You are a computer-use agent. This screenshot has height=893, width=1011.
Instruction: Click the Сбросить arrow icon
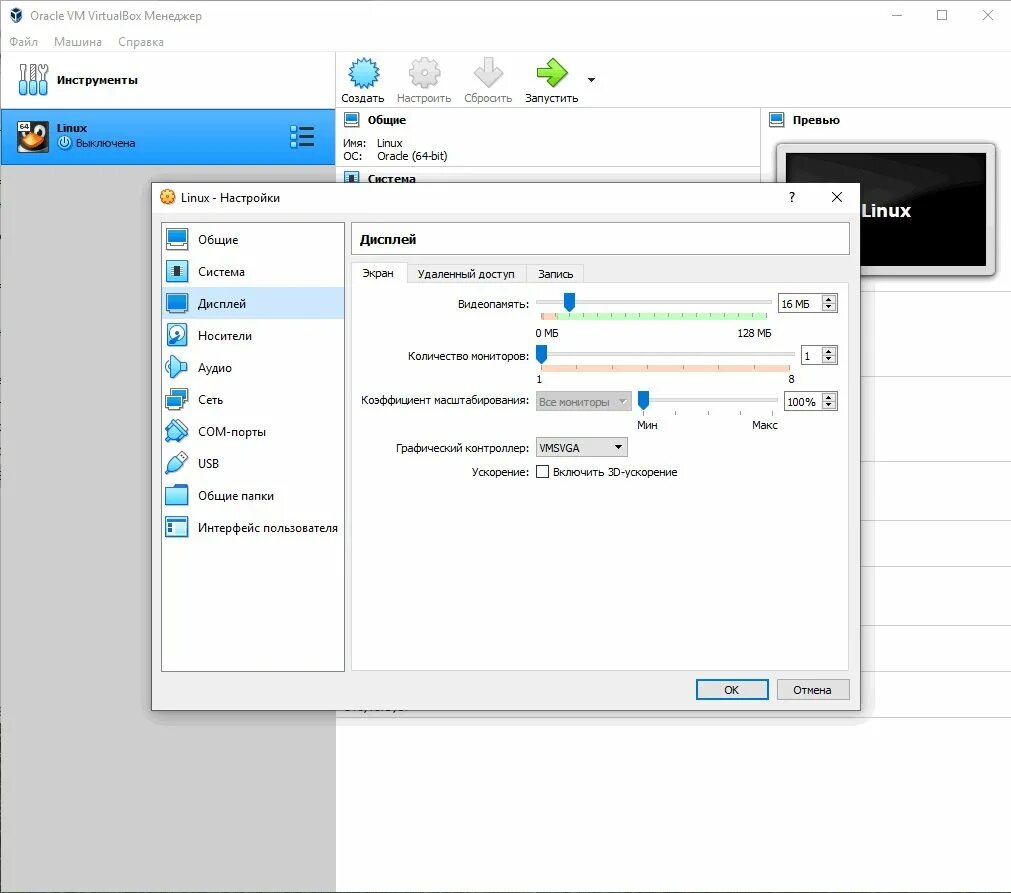coord(488,73)
